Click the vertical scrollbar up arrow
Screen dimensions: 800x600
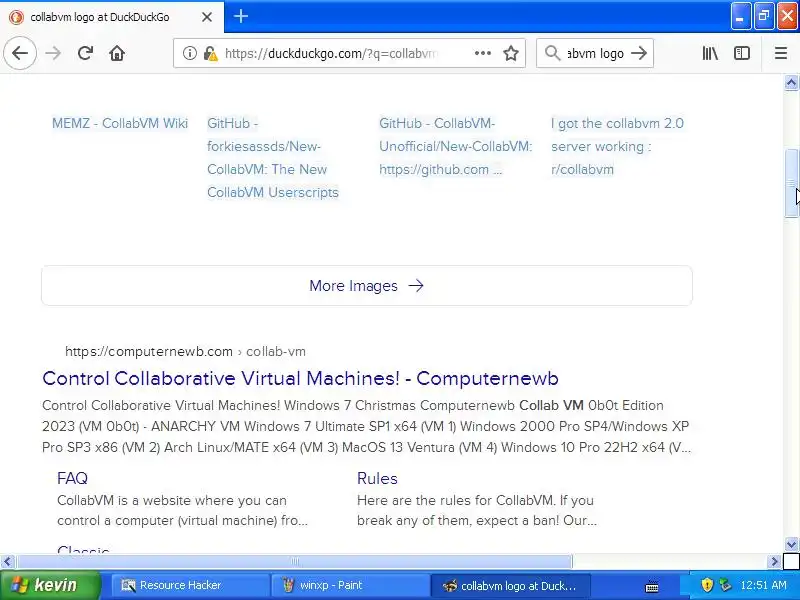[x=791, y=83]
